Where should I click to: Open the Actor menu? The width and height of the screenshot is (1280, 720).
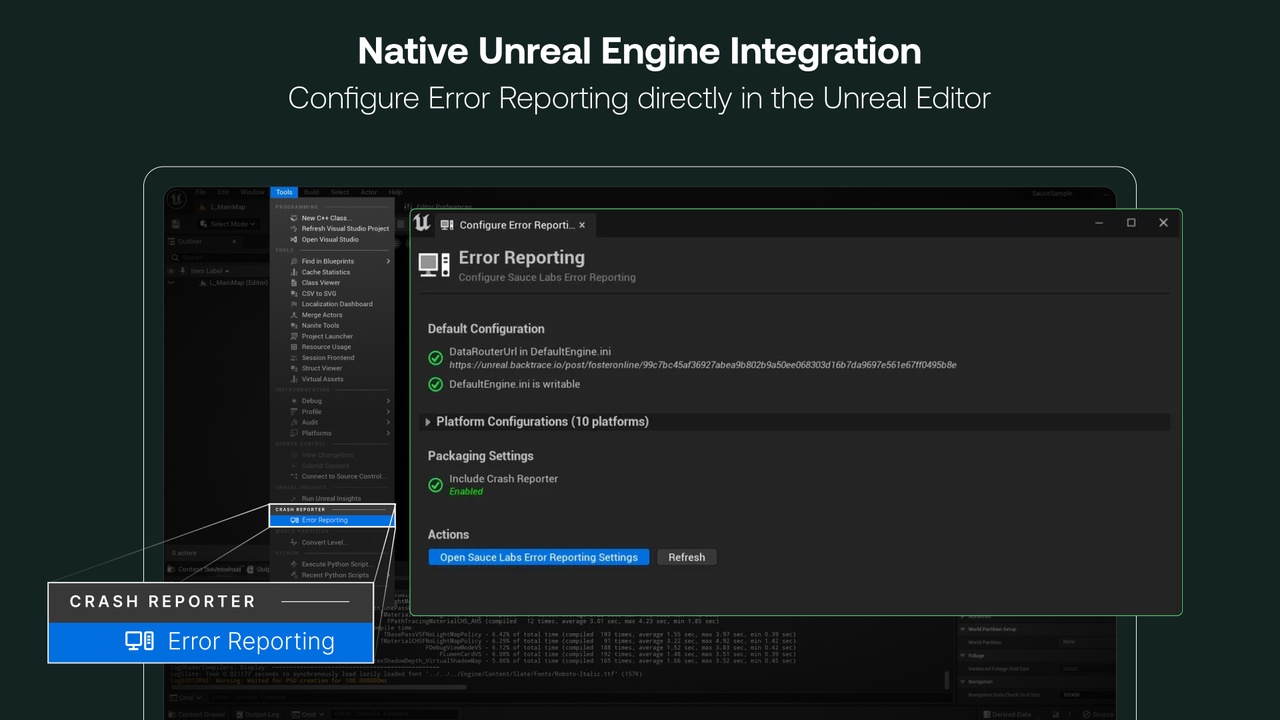click(x=369, y=192)
